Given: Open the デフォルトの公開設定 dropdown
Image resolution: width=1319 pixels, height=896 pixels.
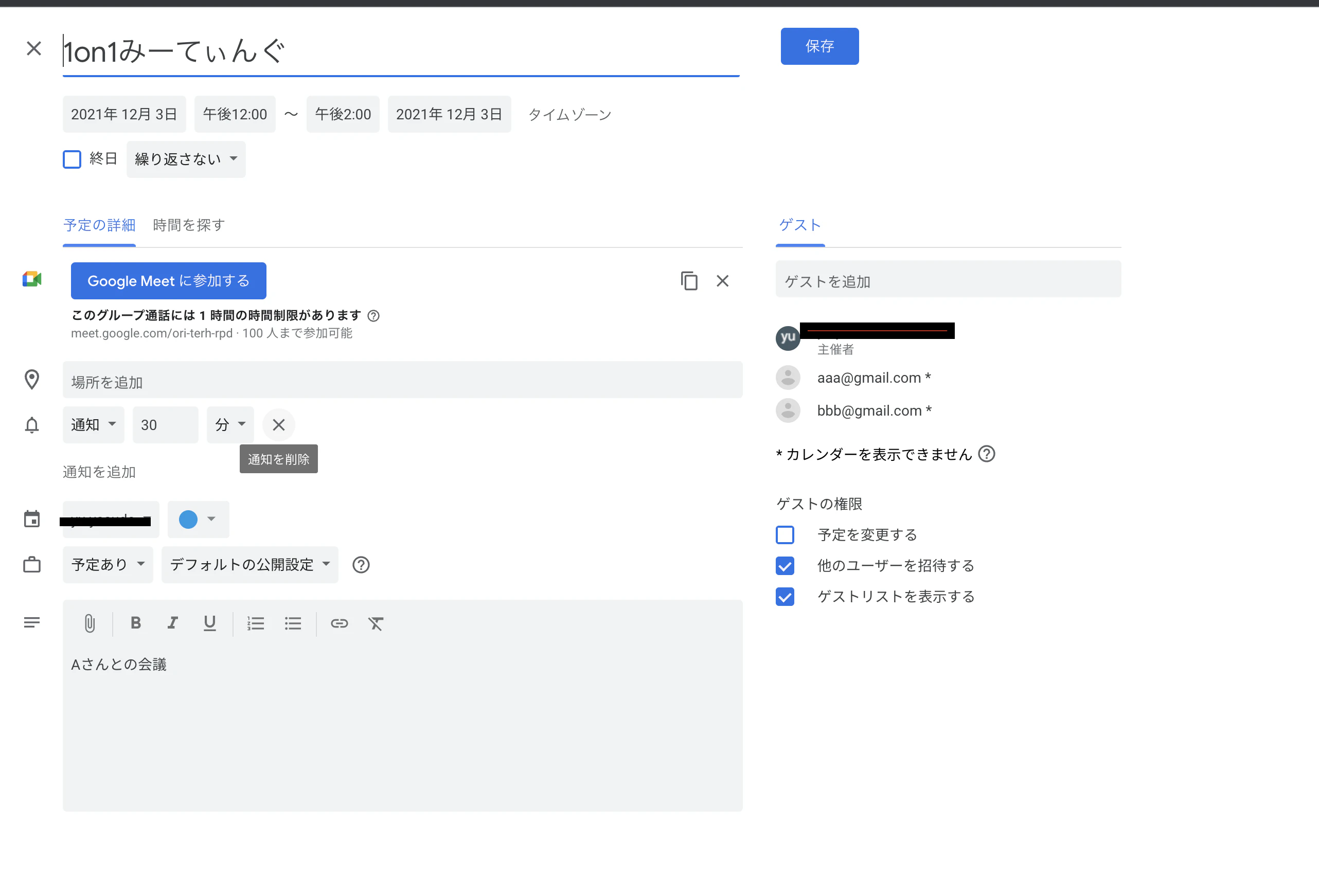Looking at the screenshot, I should [x=249, y=565].
